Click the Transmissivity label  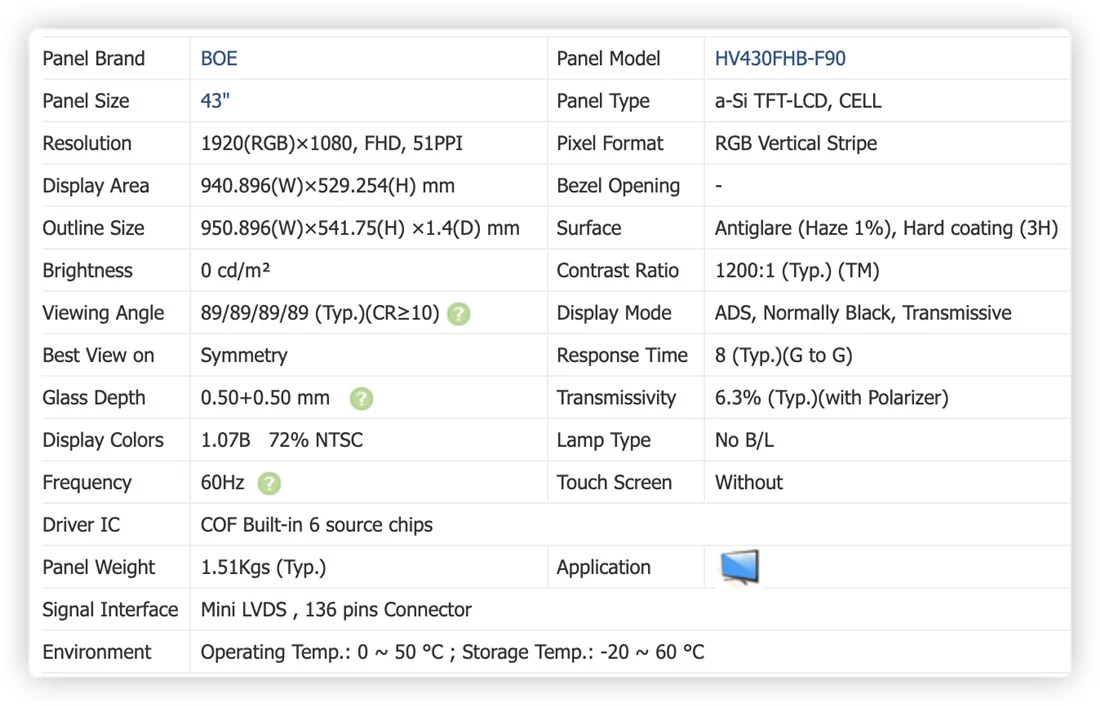point(616,397)
